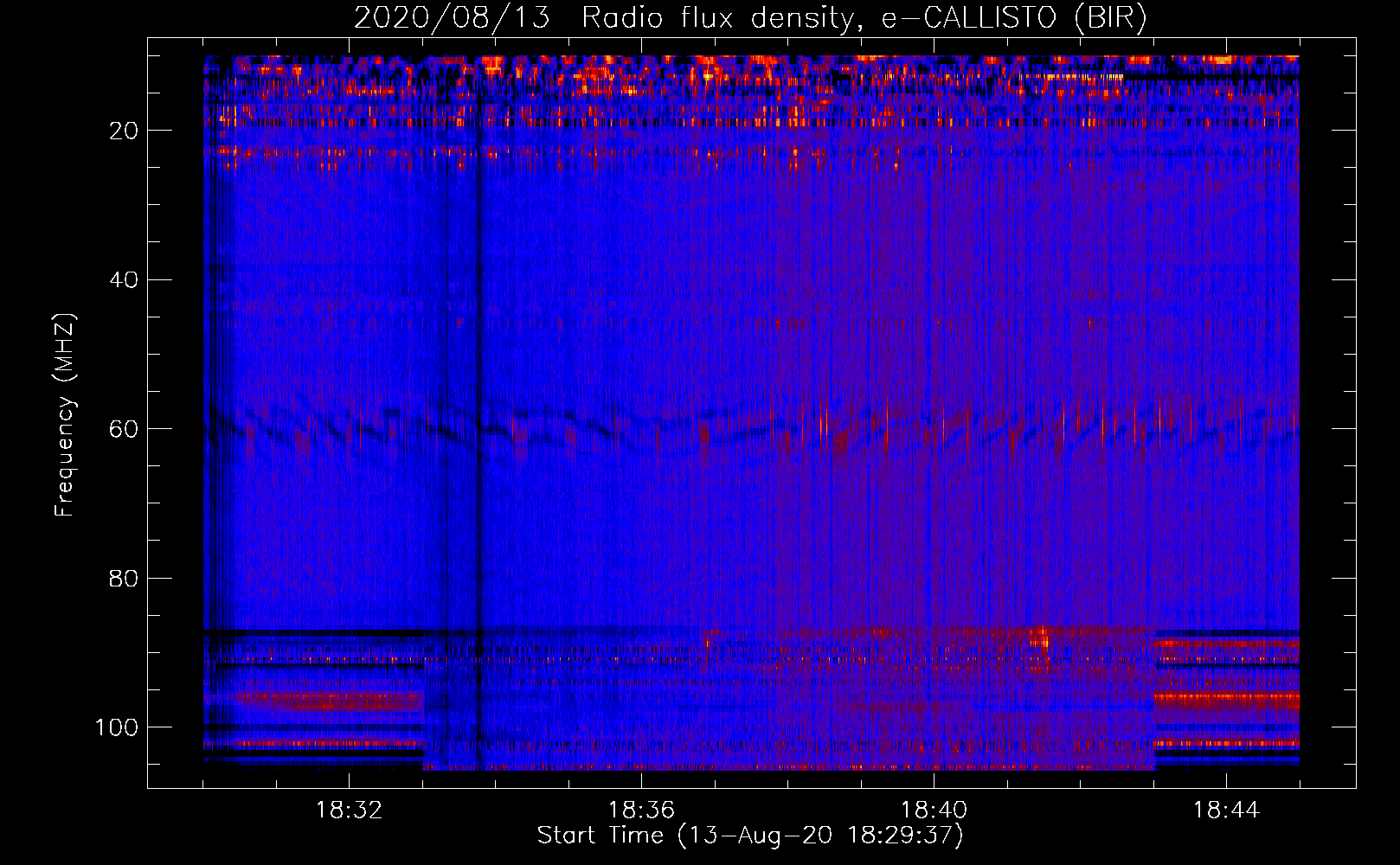Click the 18:32 time tick label
The image size is (1400, 865).
click(x=349, y=811)
